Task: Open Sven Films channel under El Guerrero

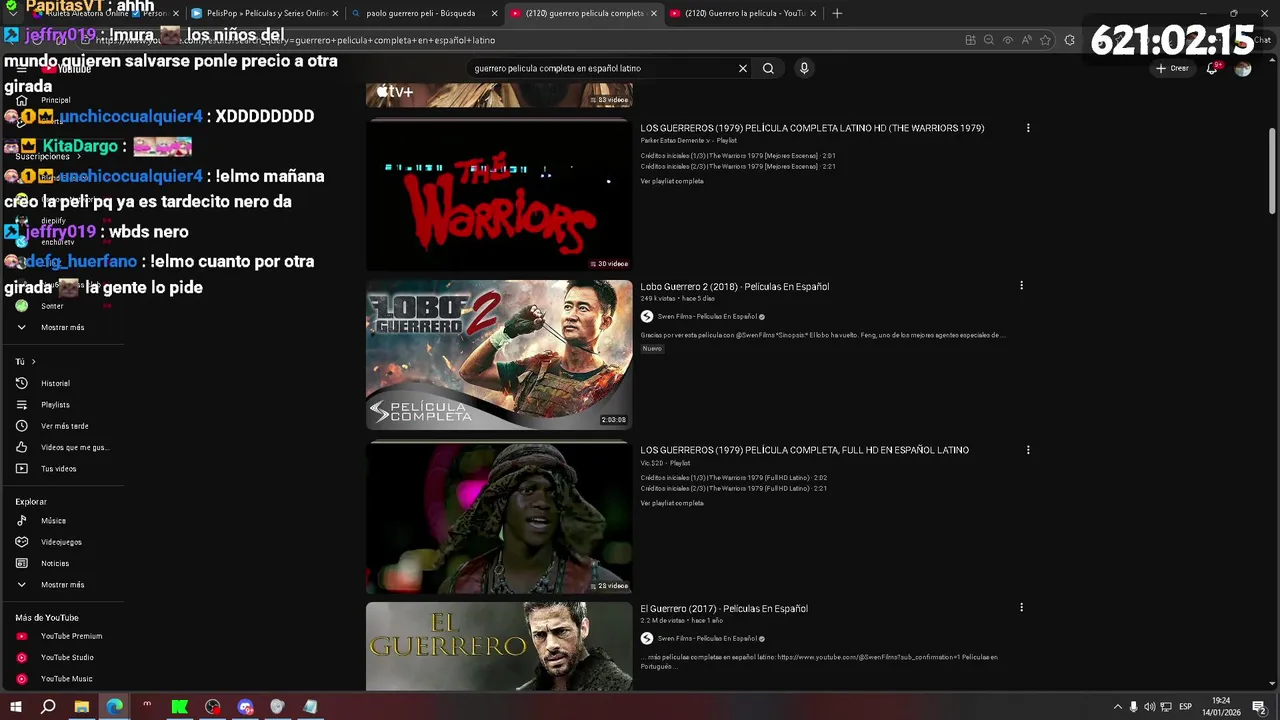Action: tap(706, 638)
